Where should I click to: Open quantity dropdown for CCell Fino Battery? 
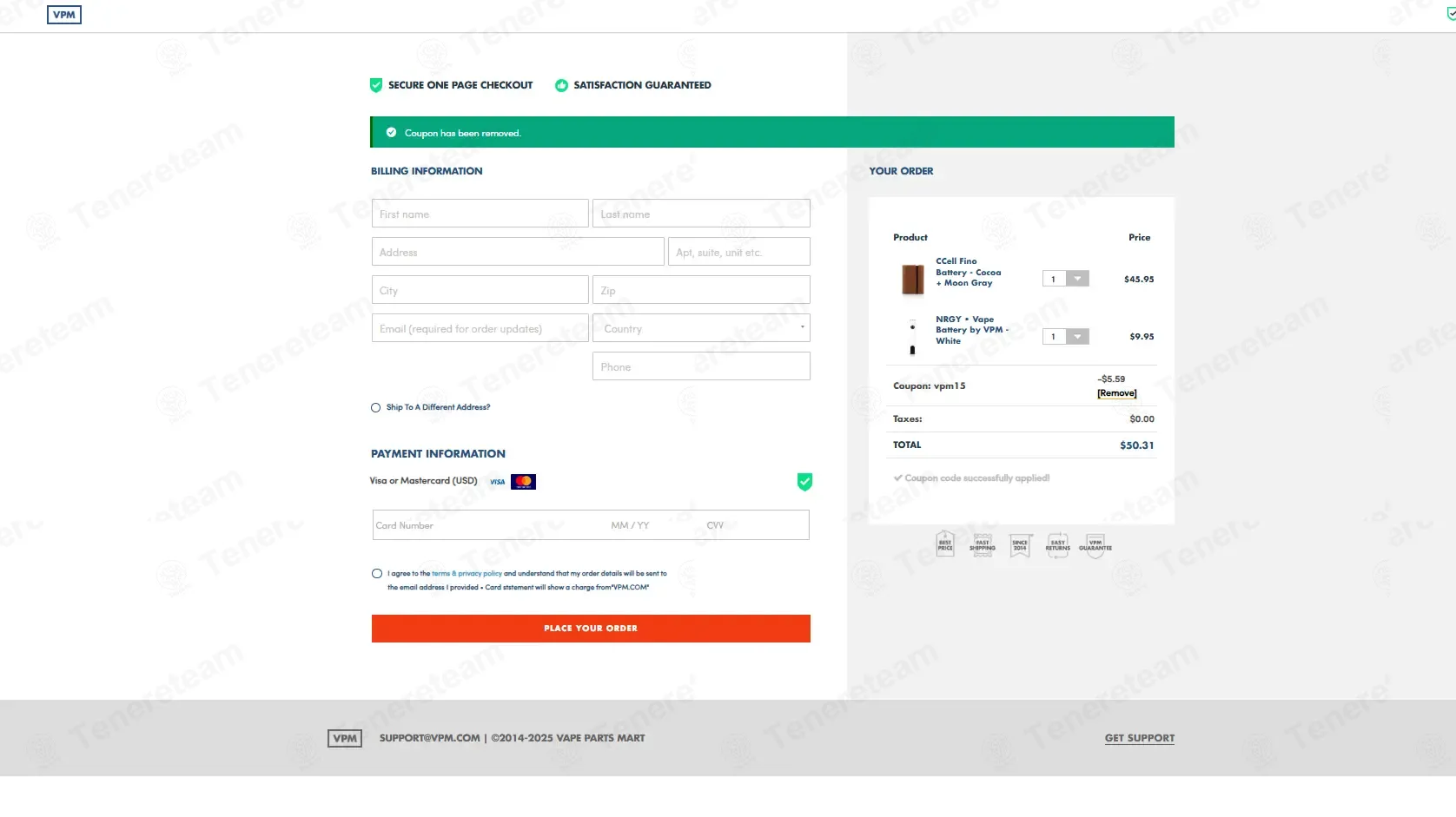1076,279
